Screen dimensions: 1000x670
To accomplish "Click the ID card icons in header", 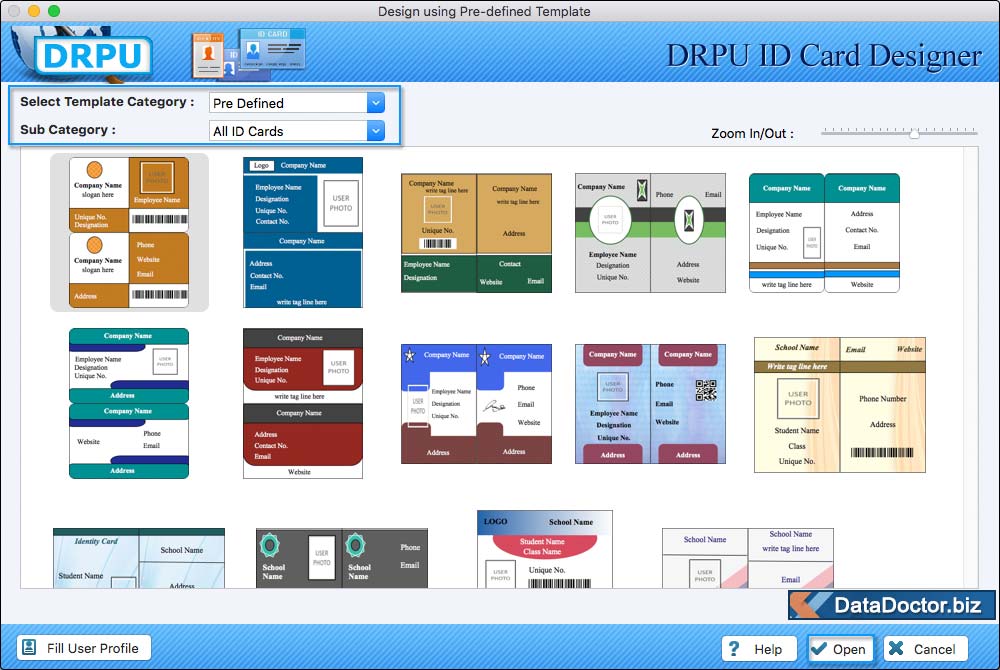I will click(249, 54).
